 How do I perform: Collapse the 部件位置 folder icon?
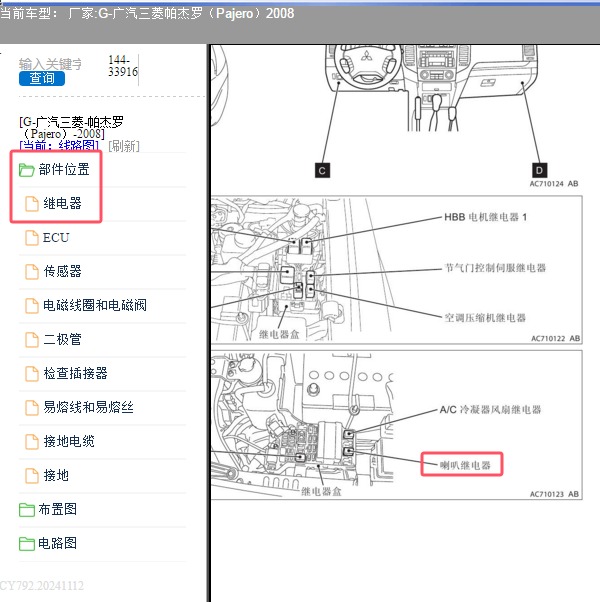[x=26, y=170]
